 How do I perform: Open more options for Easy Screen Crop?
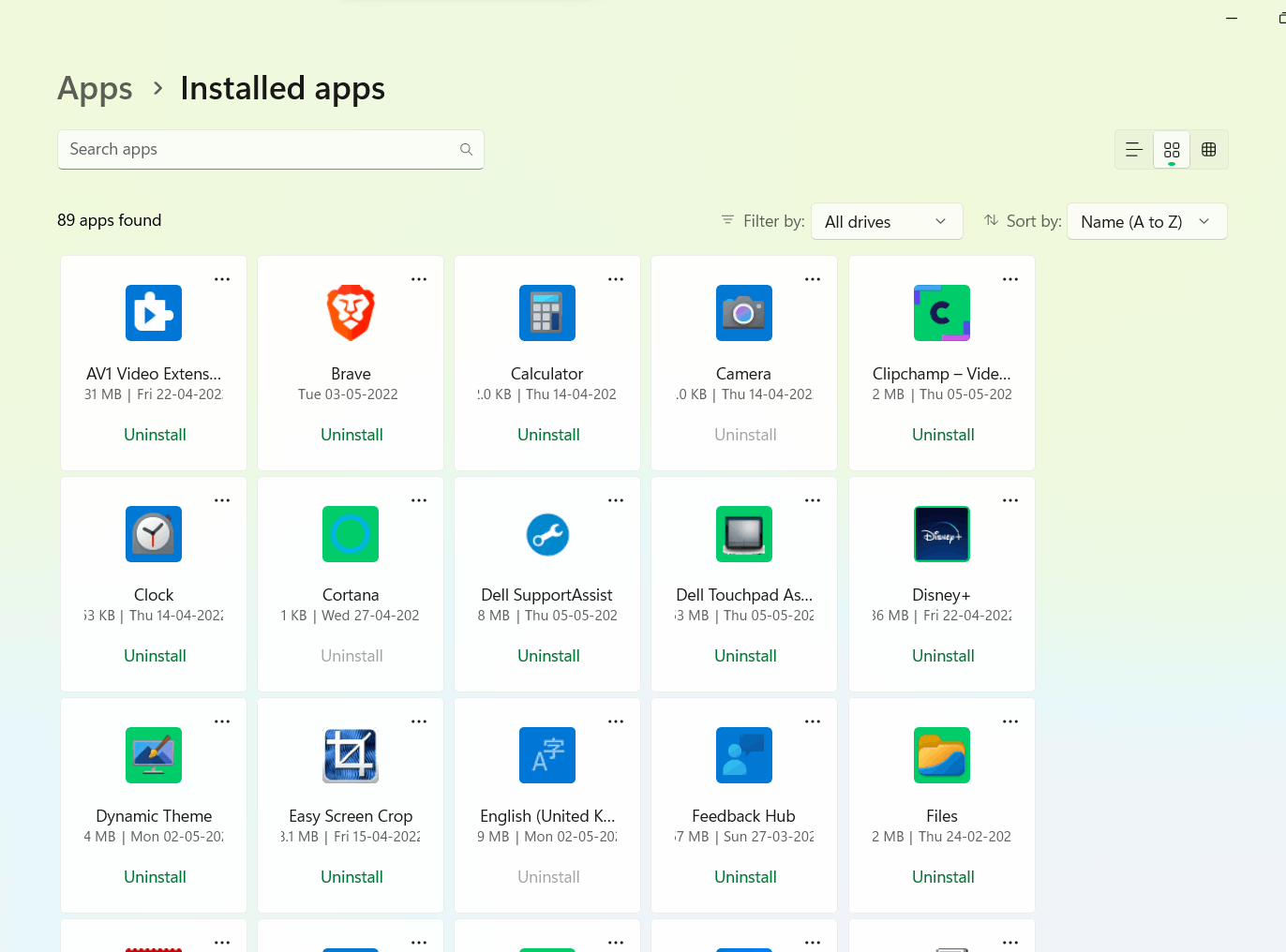pos(419,721)
